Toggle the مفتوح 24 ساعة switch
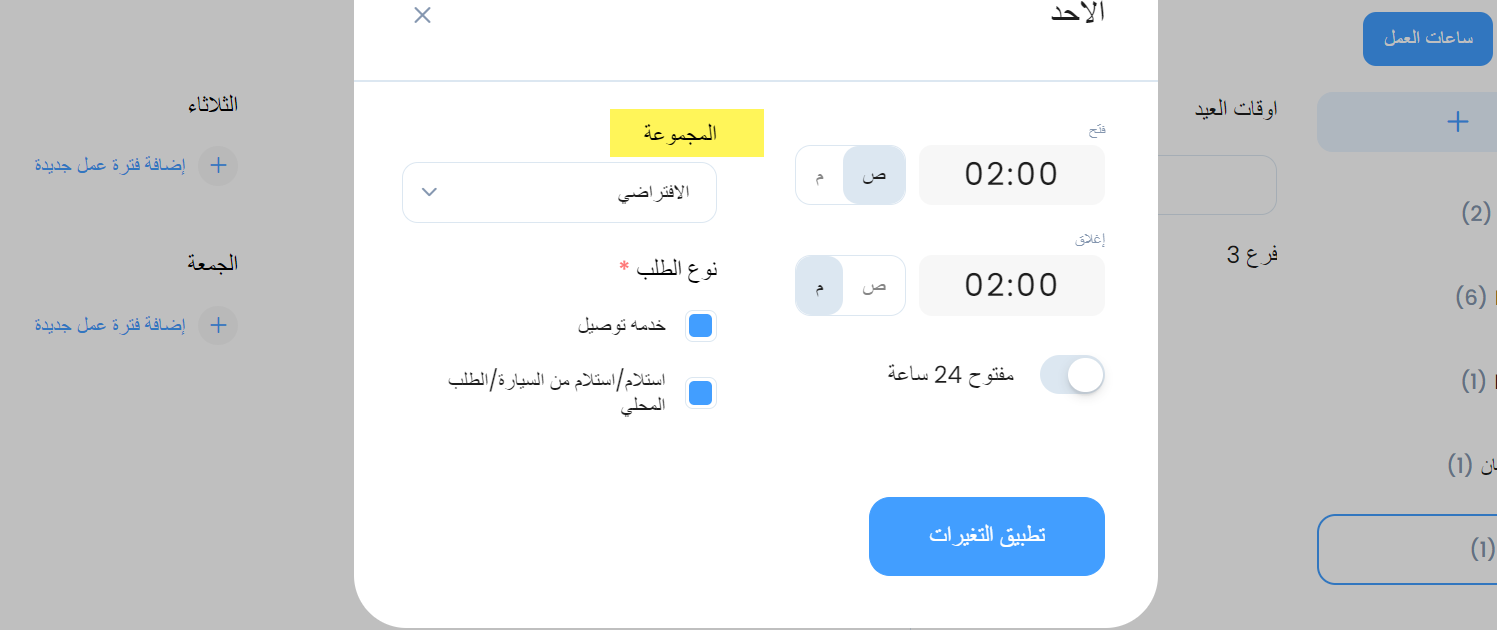1497x630 pixels. [x=1072, y=375]
